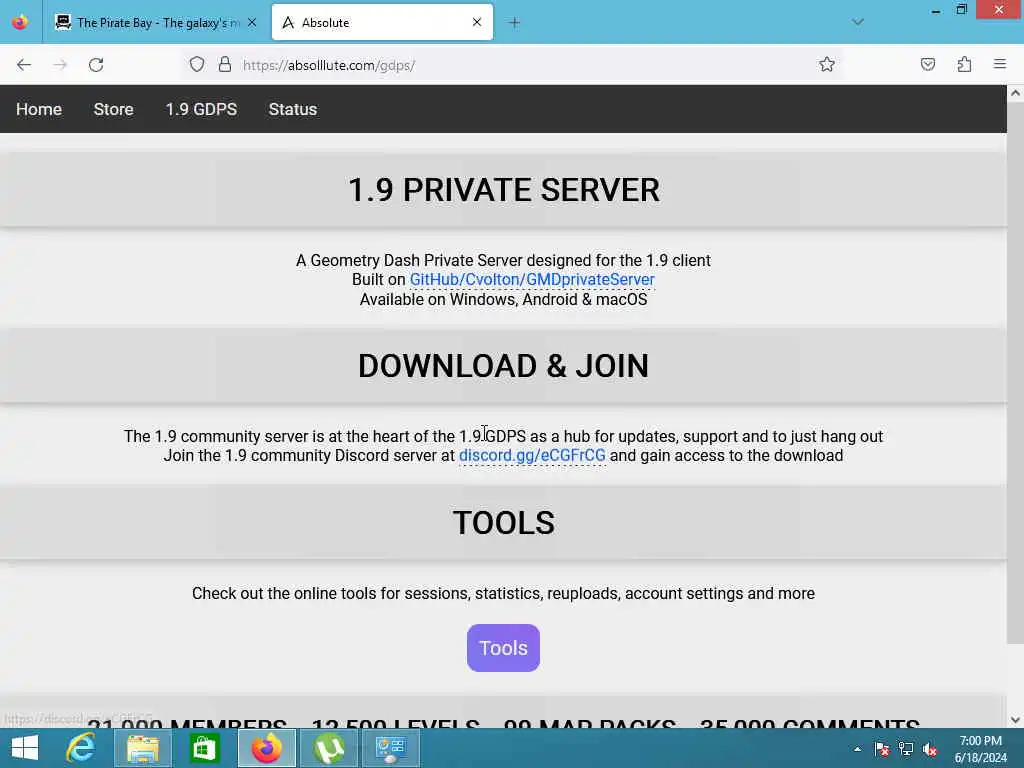Click the DOWNLOAD & JOIN heading

504,366
